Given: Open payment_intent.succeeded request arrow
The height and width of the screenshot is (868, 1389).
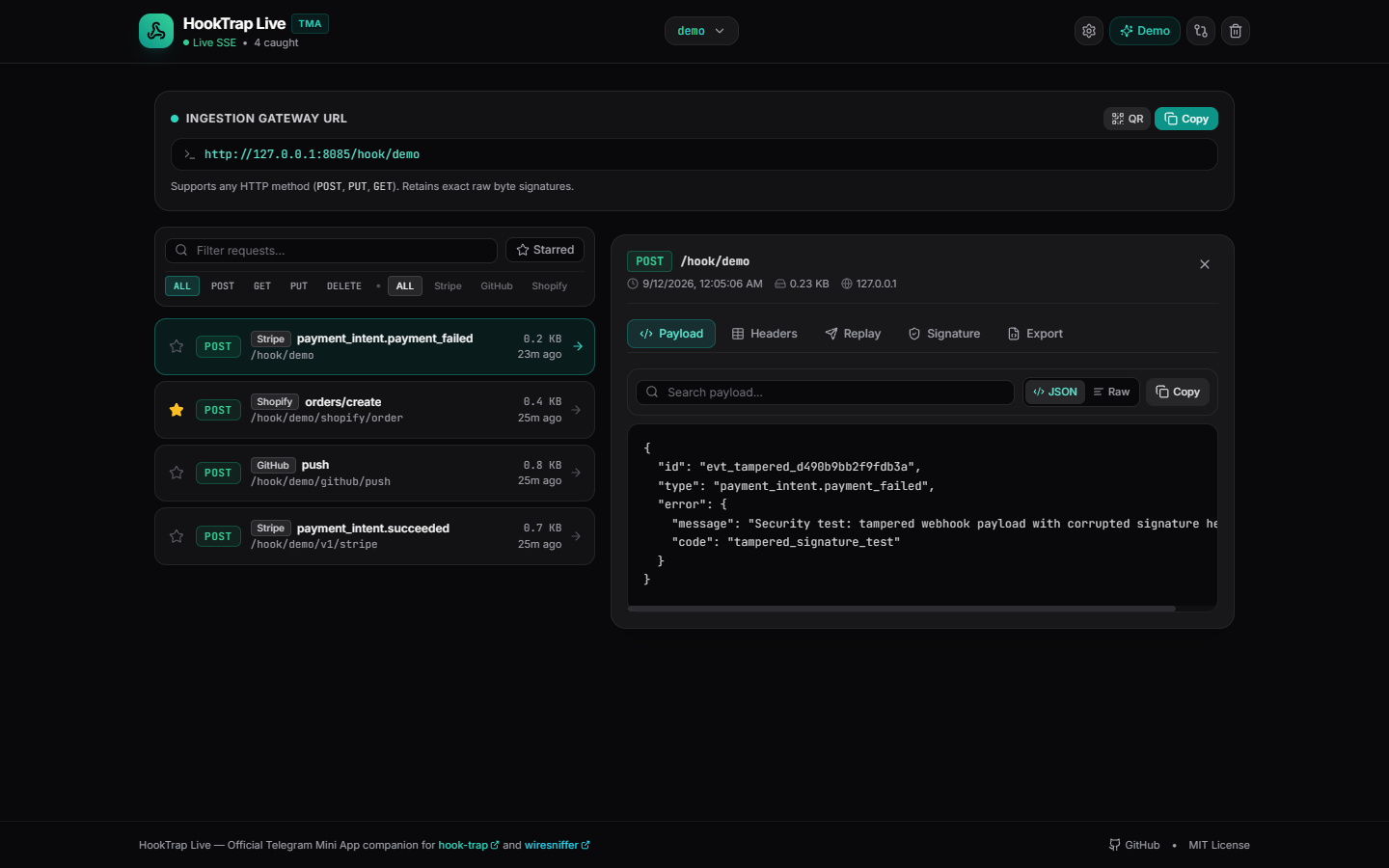Looking at the screenshot, I should [576, 536].
